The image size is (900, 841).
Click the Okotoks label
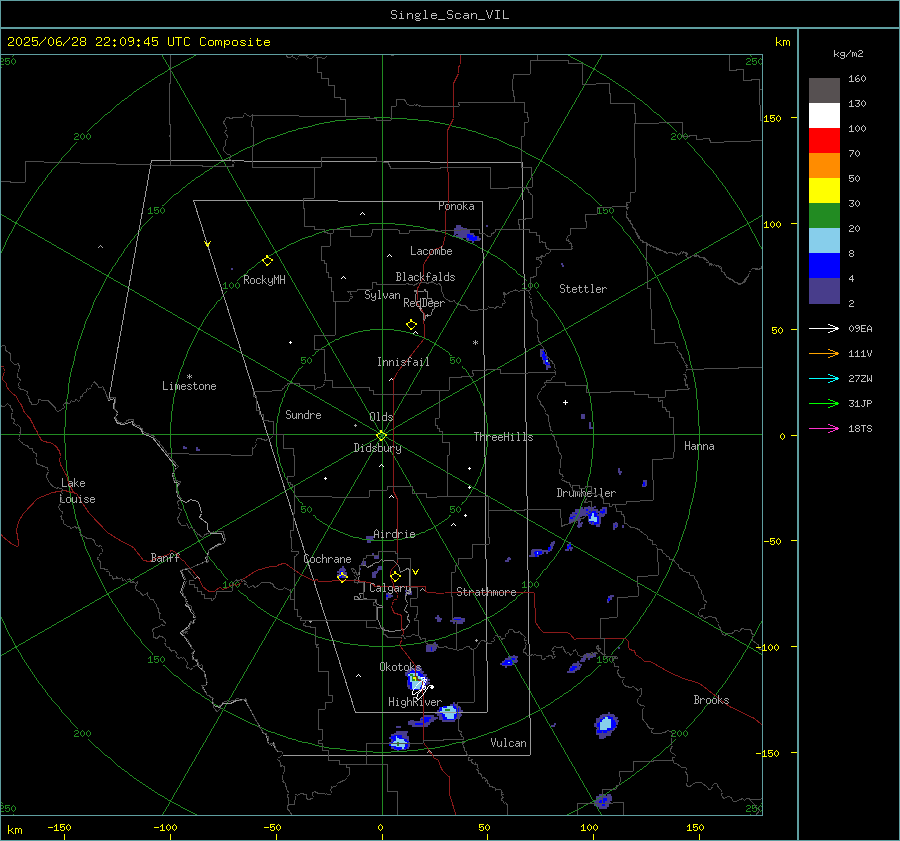(400, 666)
